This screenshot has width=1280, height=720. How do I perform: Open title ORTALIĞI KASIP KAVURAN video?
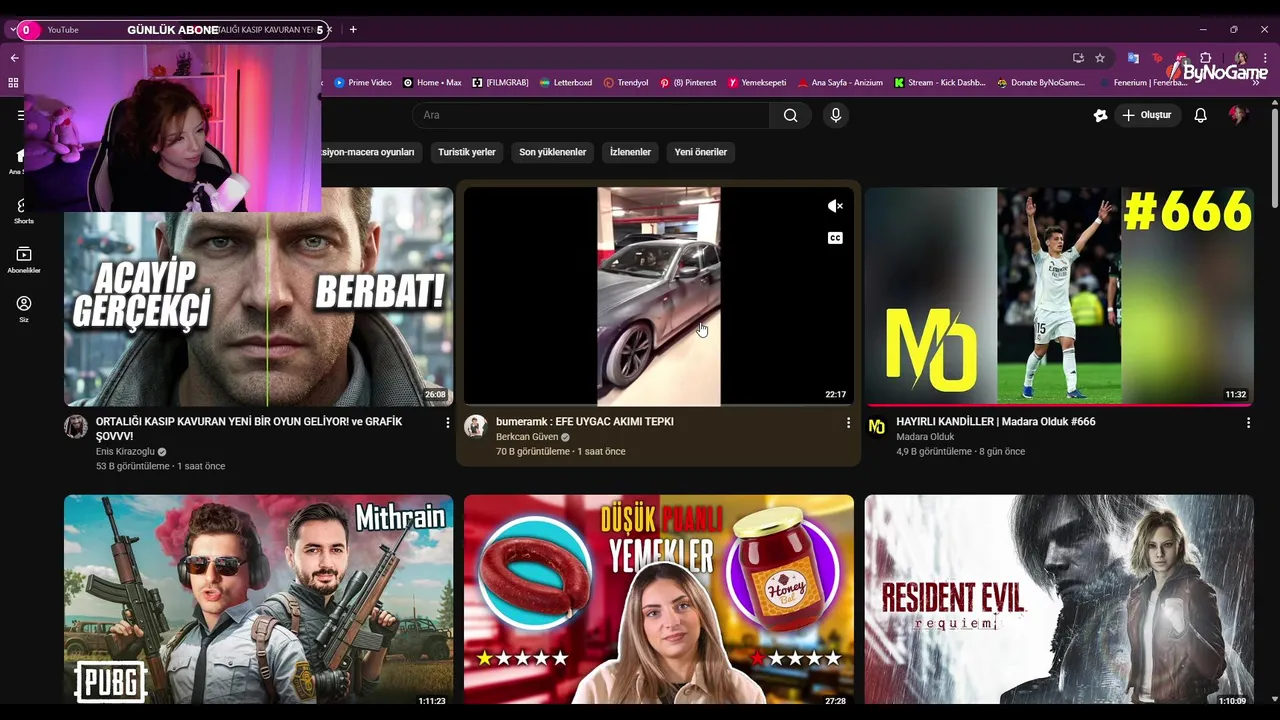coord(249,429)
